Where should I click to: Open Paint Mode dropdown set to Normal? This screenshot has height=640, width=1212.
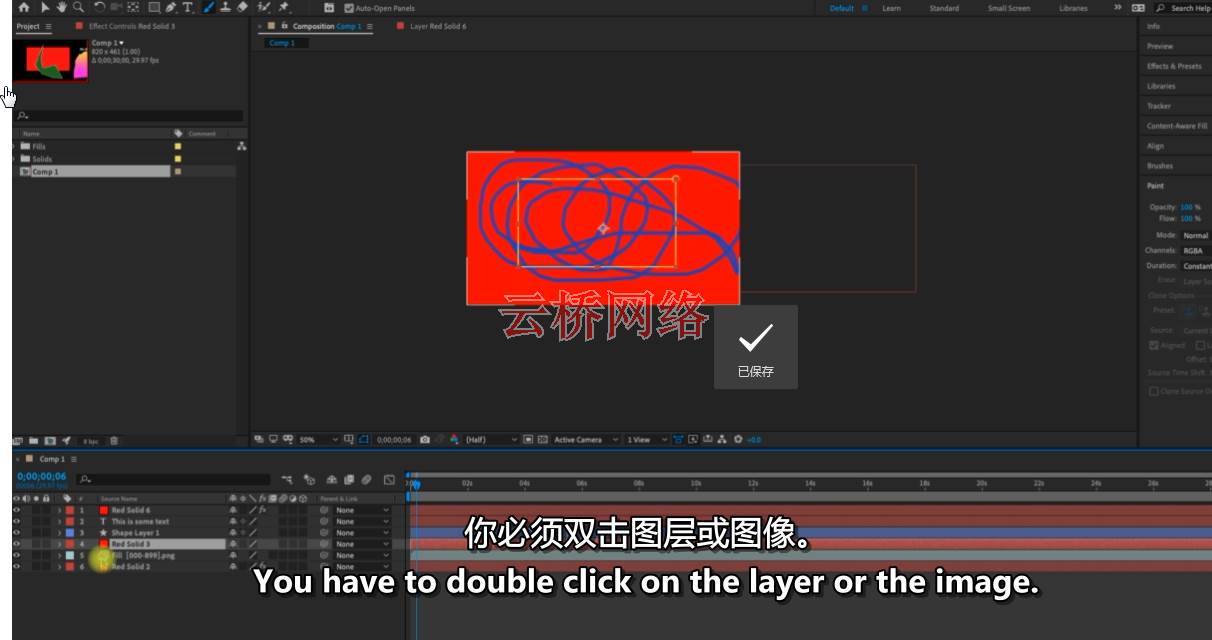pos(1196,235)
